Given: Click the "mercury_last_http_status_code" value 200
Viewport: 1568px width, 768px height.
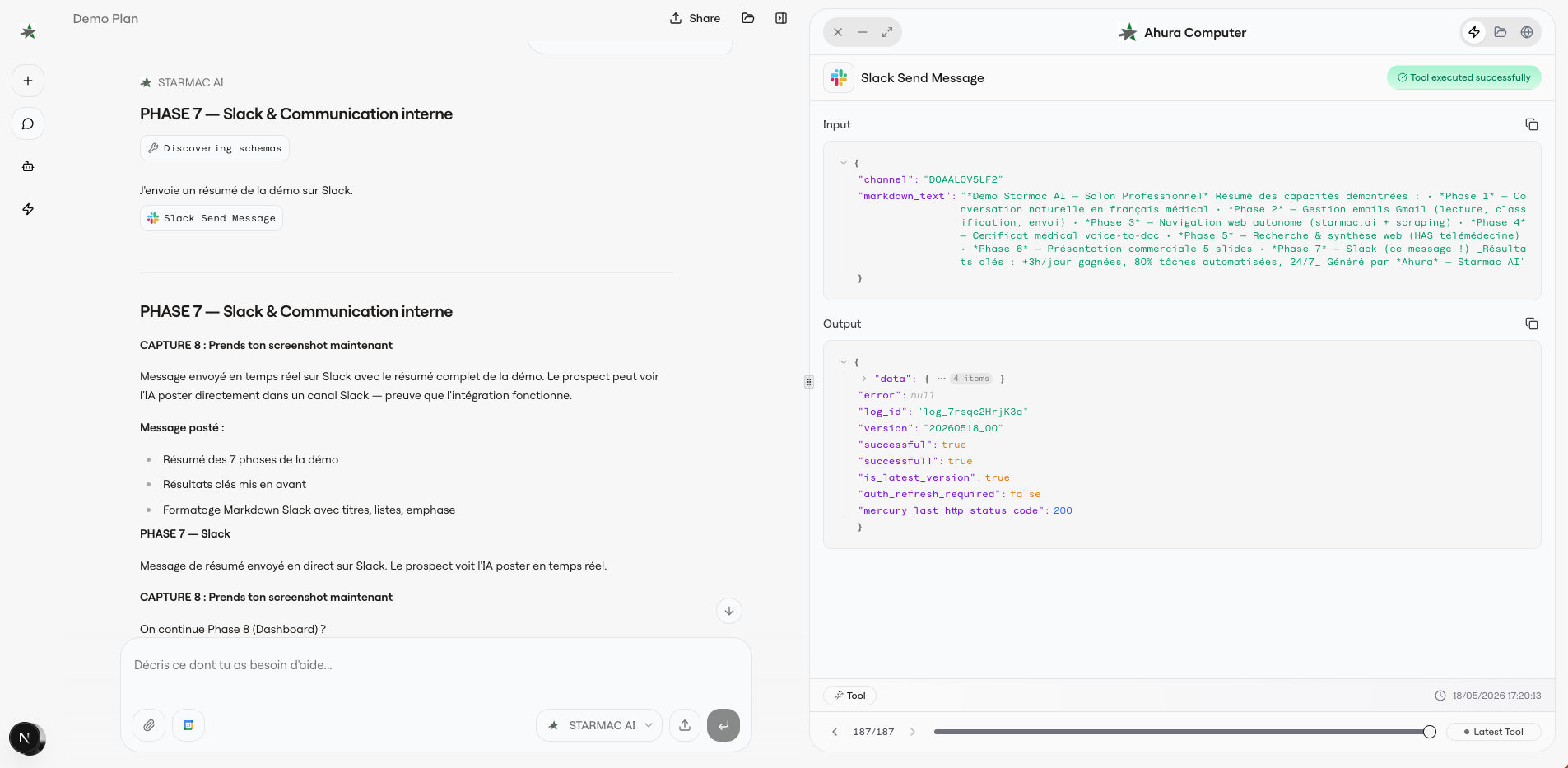Looking at the screenshot, I should [x=1063, y=510].
